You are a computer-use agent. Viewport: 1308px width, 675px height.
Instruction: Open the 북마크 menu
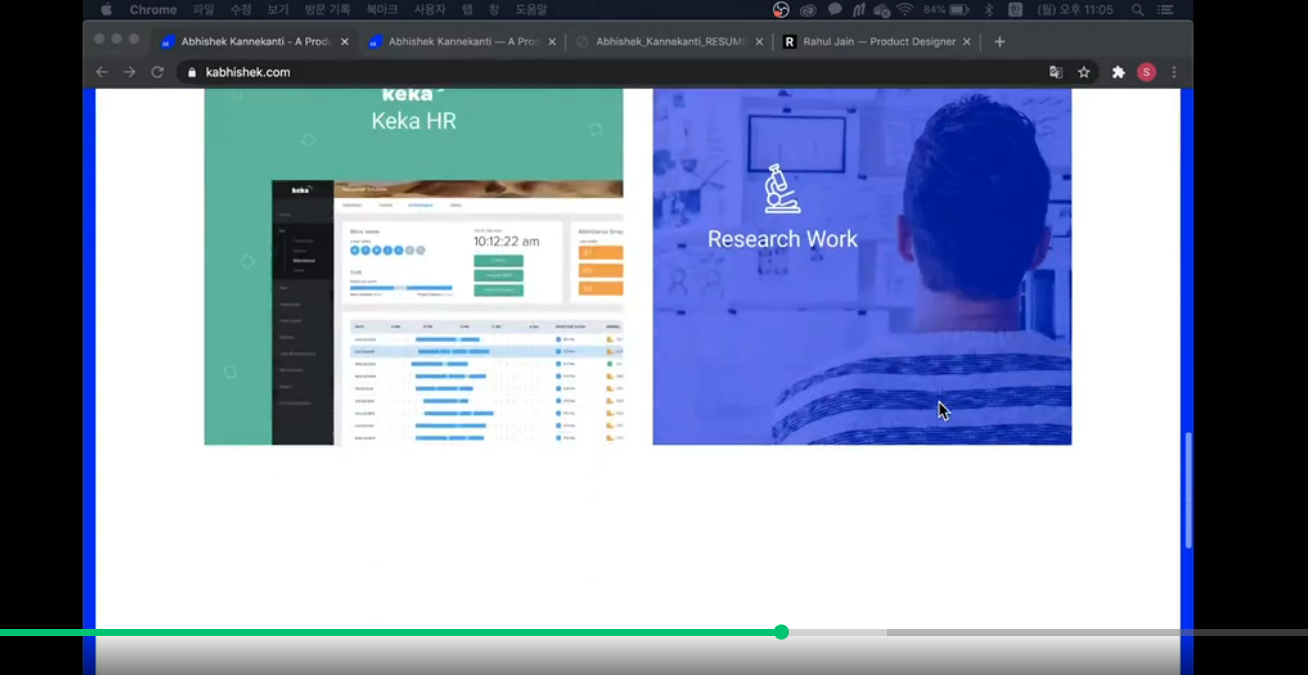pos(382,10)
